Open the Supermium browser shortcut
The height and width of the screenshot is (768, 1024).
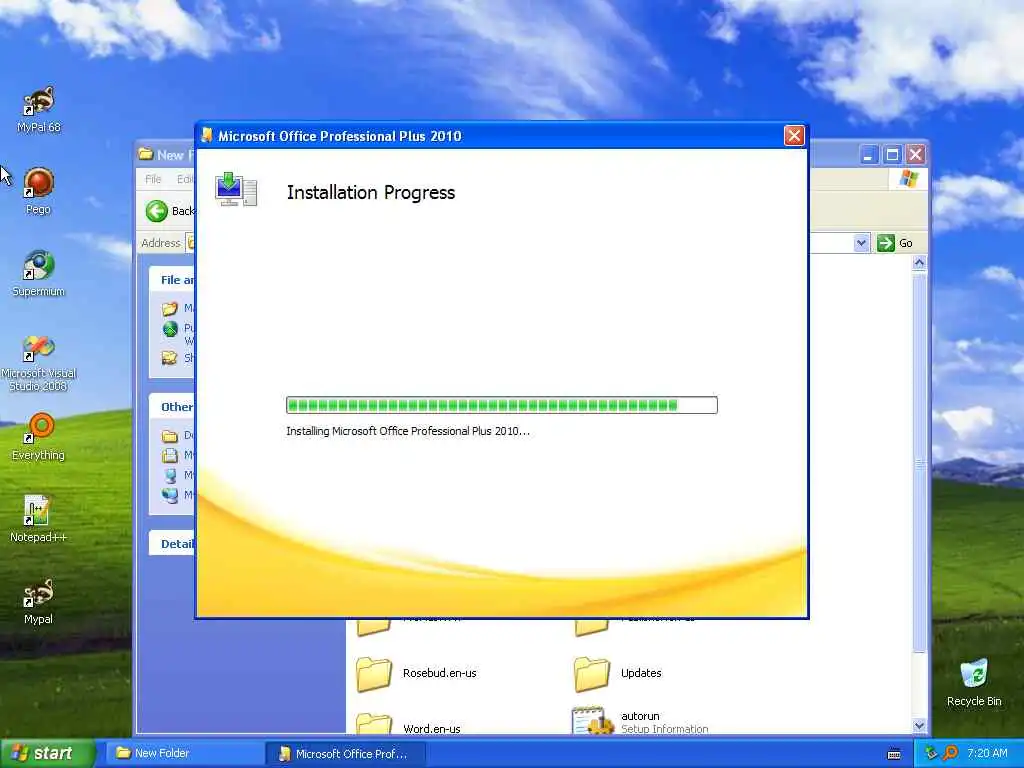point(39,273)
